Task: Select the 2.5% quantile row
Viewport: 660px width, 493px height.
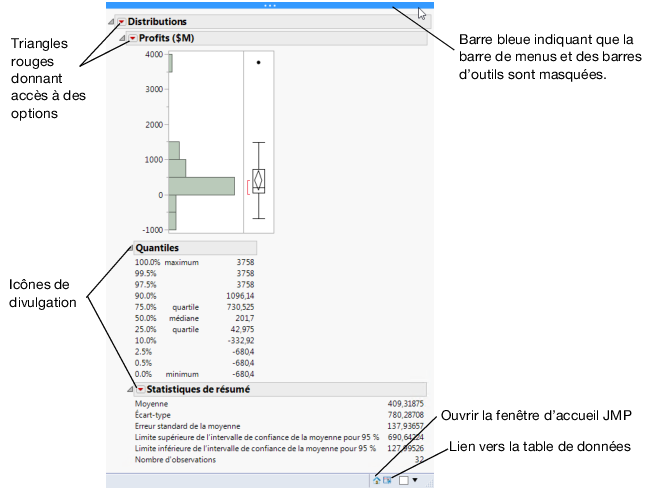Action: click(x=194, y=352)
